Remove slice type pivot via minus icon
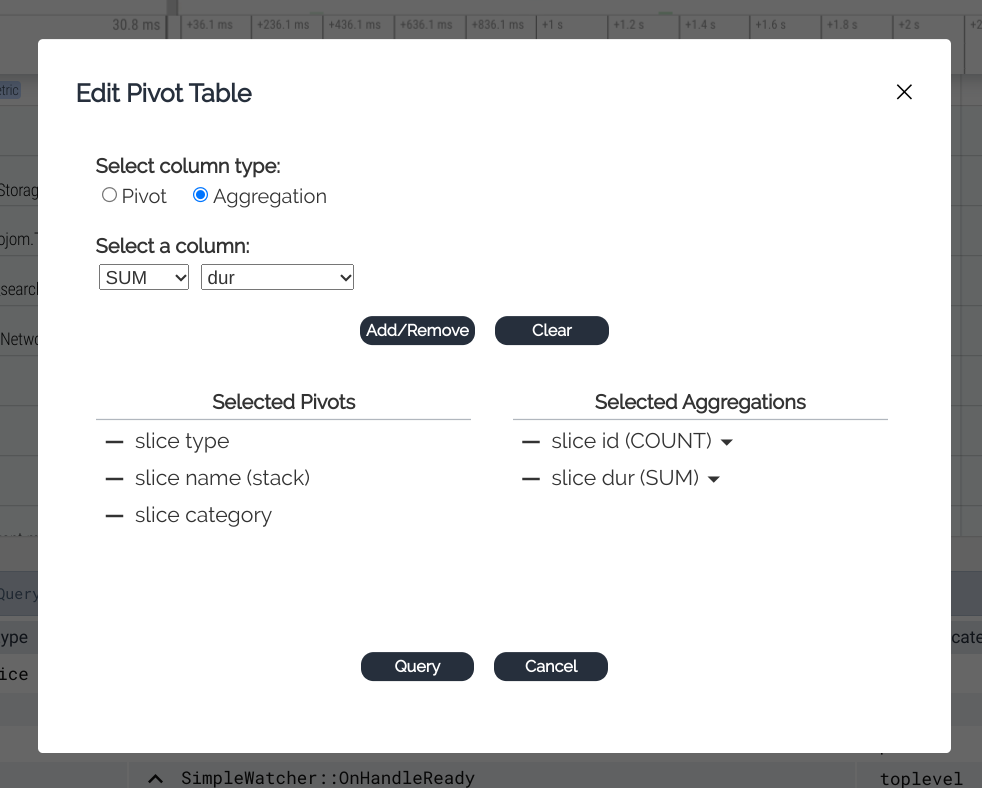982x788 pixels. tap(114, 441)
